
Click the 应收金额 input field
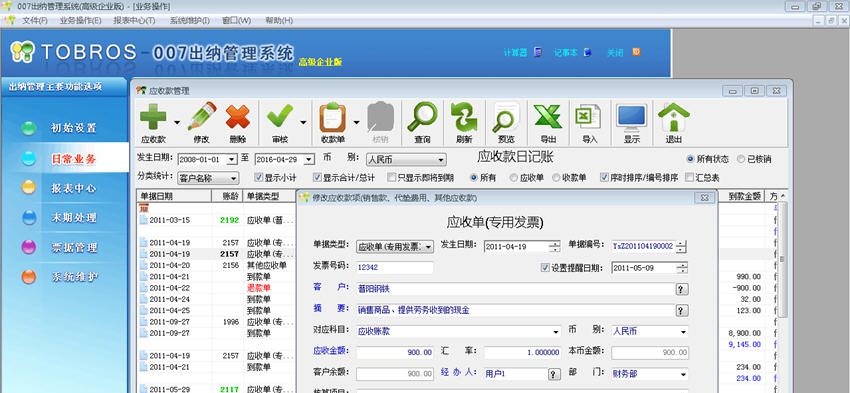395,352
